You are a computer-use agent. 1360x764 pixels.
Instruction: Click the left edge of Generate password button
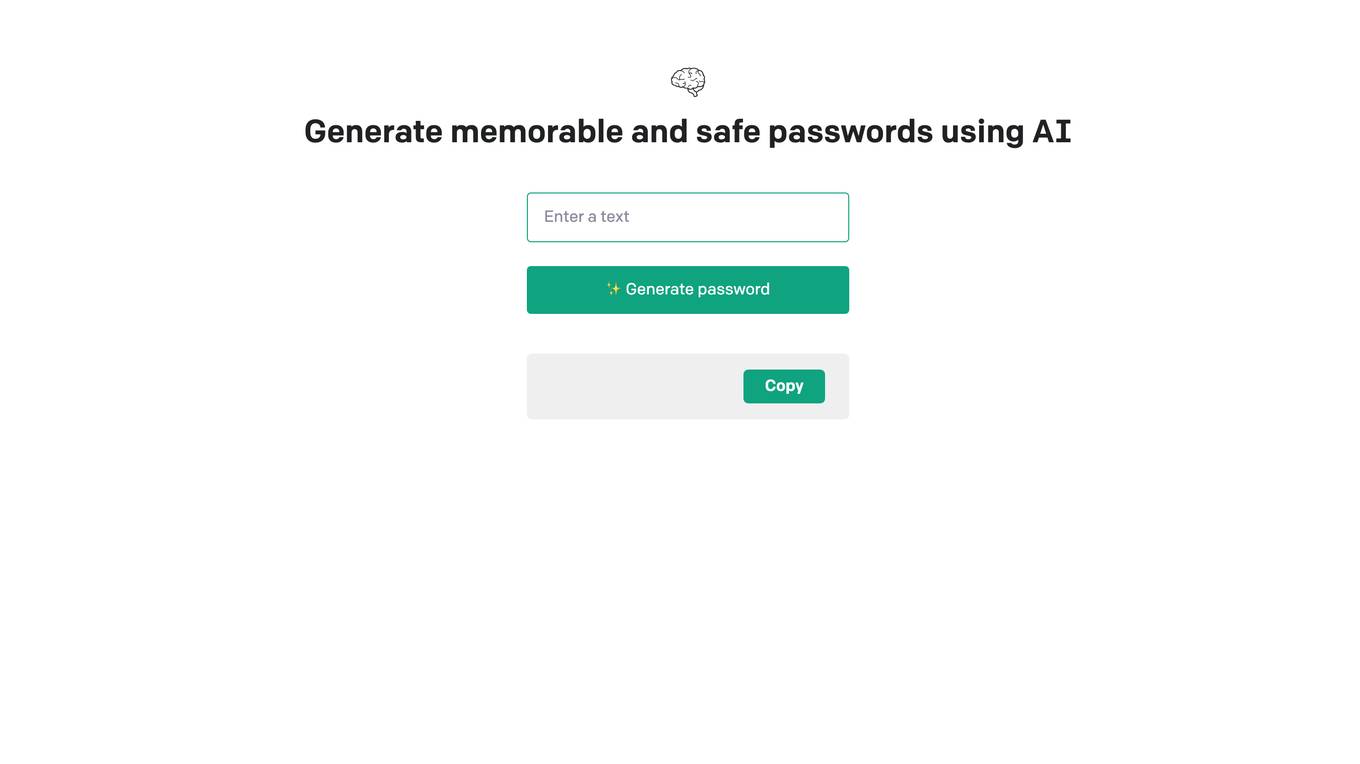(x=534, y=290)
